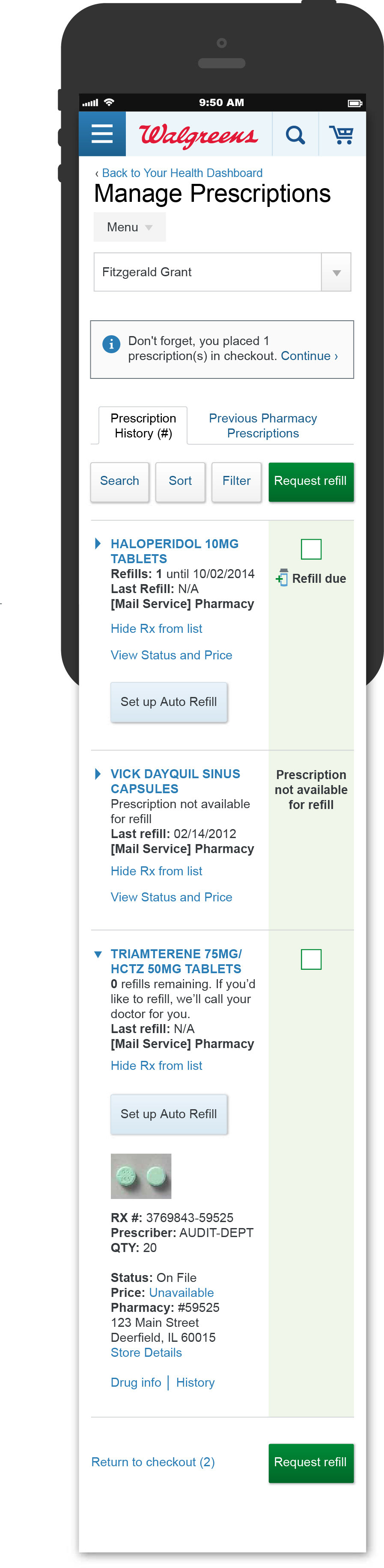The width and height of the screenshot is (384, 1568).
Task: Click the Refill due bottle icon
Action: click(x=282, y=578)
